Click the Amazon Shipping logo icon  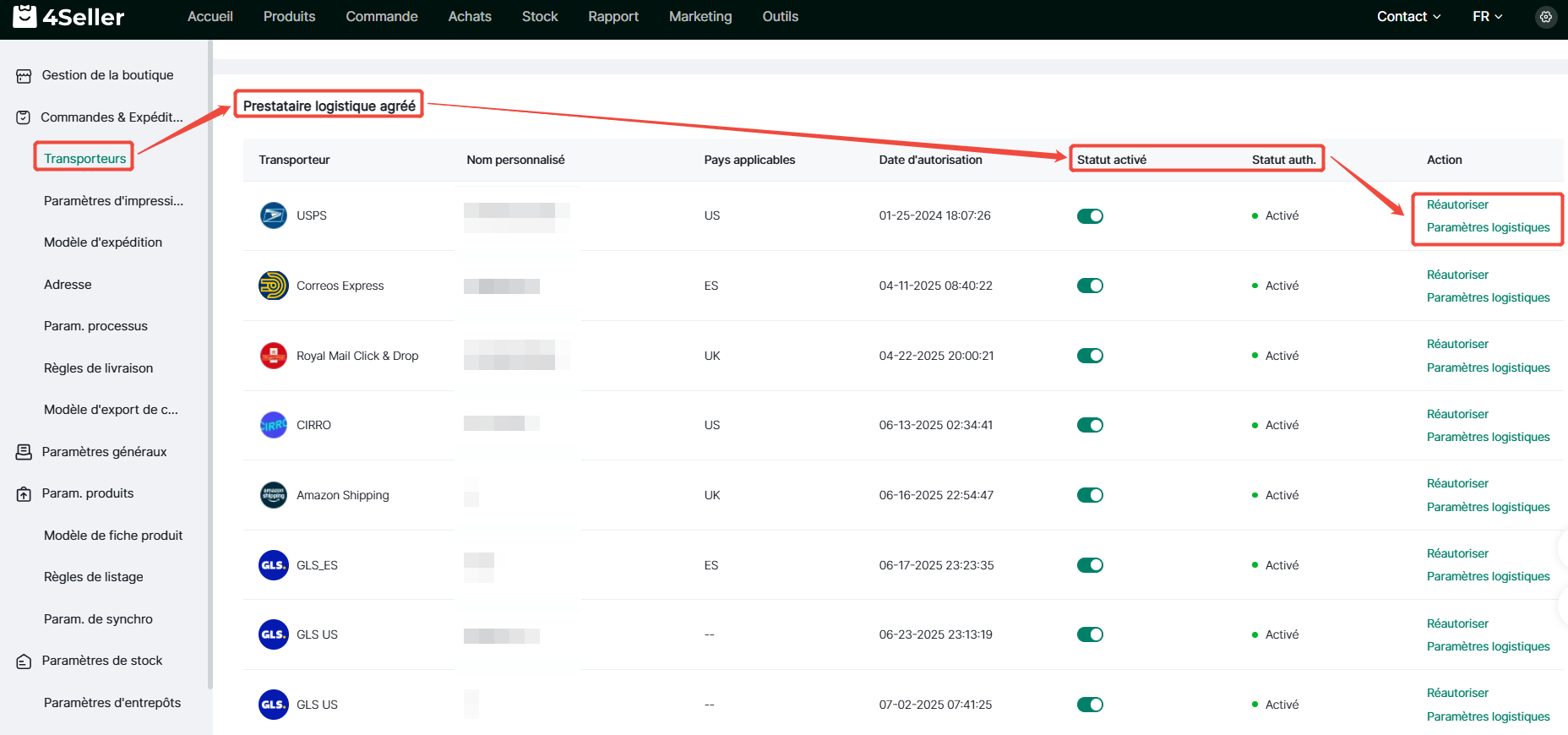pos(273,495)
